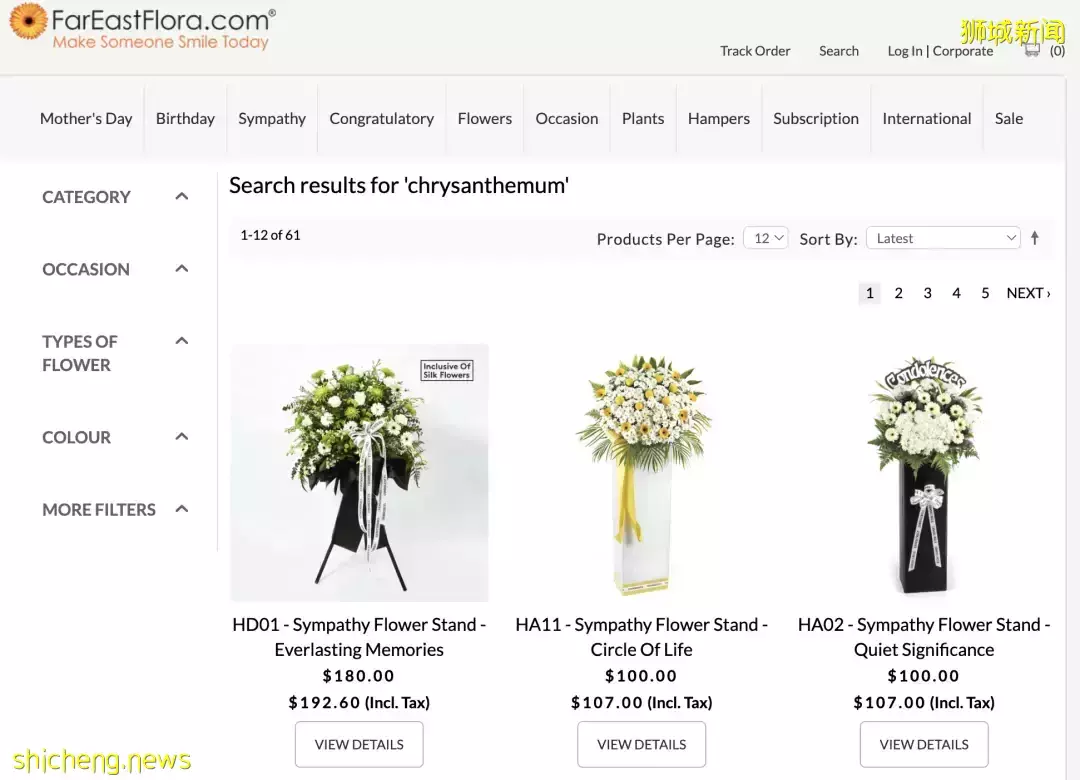This screenshot has width=1080, height=780.
Task: Open the Sort By Latest dropdown
Action: 942,238
